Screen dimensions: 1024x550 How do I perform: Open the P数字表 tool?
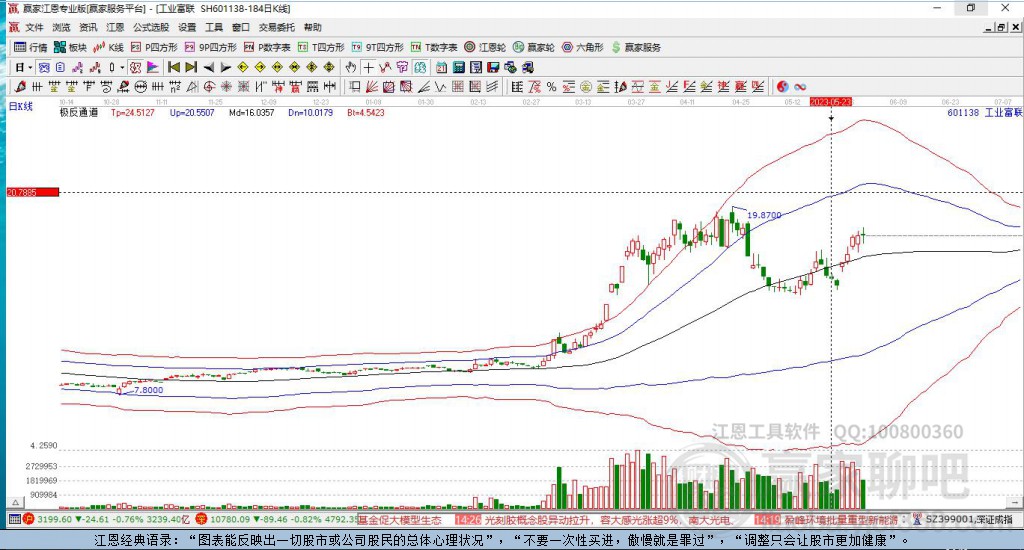[x=267, y=47]
